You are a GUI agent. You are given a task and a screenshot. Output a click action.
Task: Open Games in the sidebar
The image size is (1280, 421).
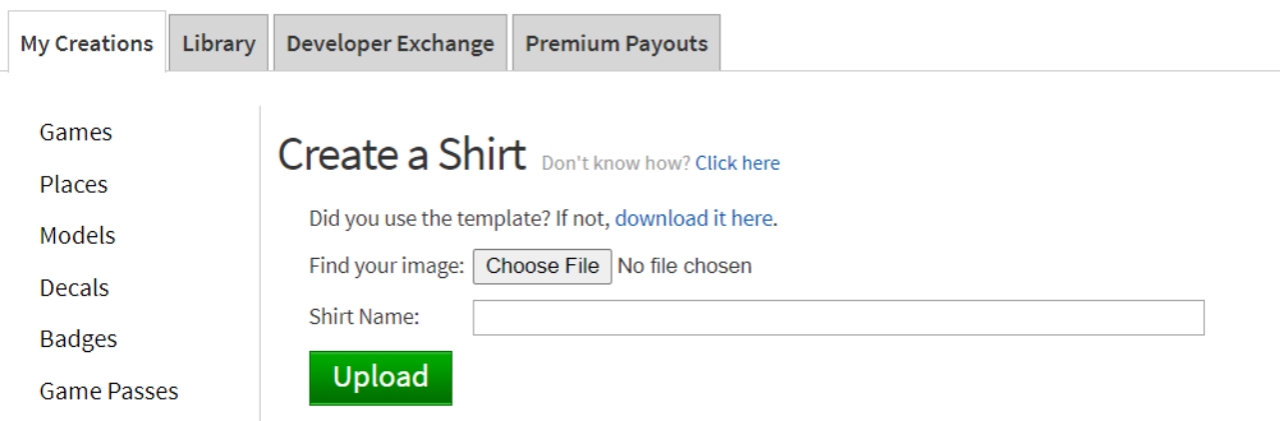[75, 132]
